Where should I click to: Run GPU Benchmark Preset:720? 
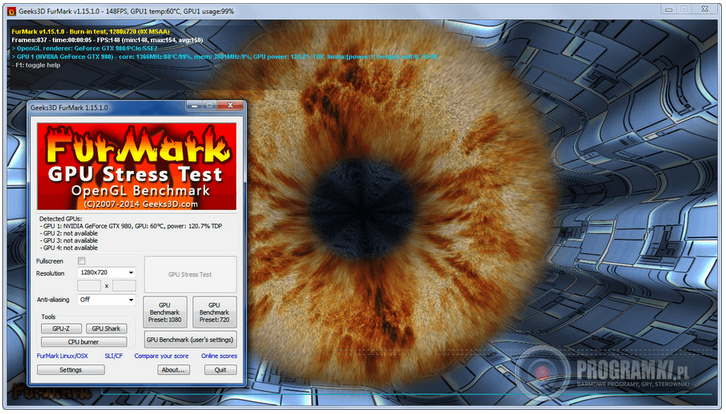click(214, 313)
